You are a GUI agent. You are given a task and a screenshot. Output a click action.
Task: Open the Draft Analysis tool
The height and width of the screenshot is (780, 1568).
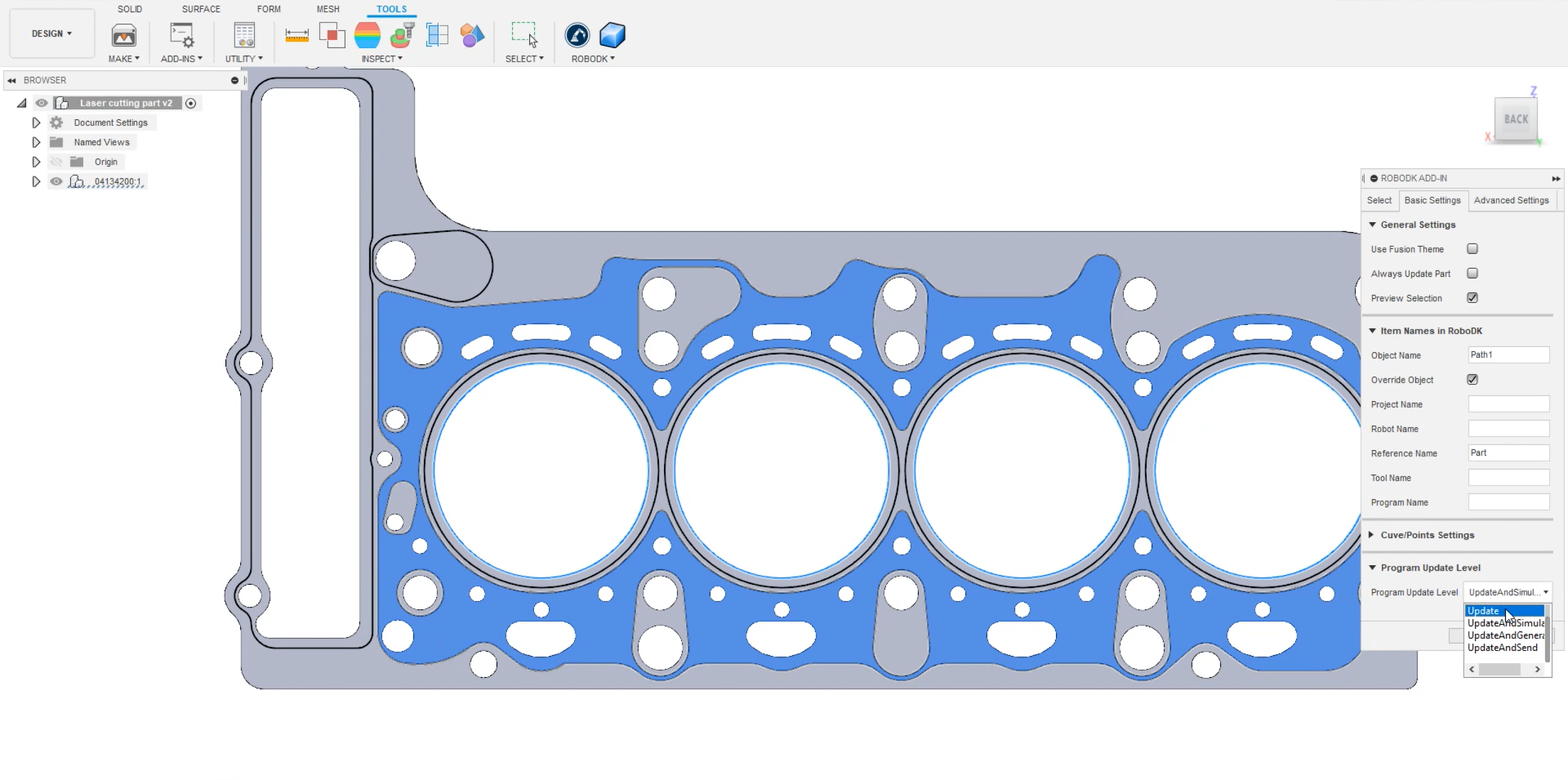click(402, 35)
